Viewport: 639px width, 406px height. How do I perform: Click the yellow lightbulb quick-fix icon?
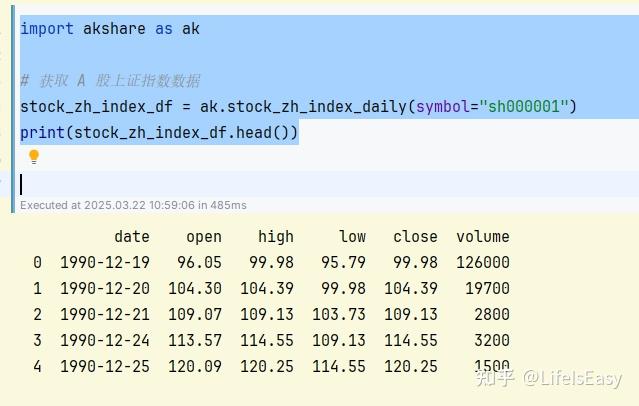[33, 157]
